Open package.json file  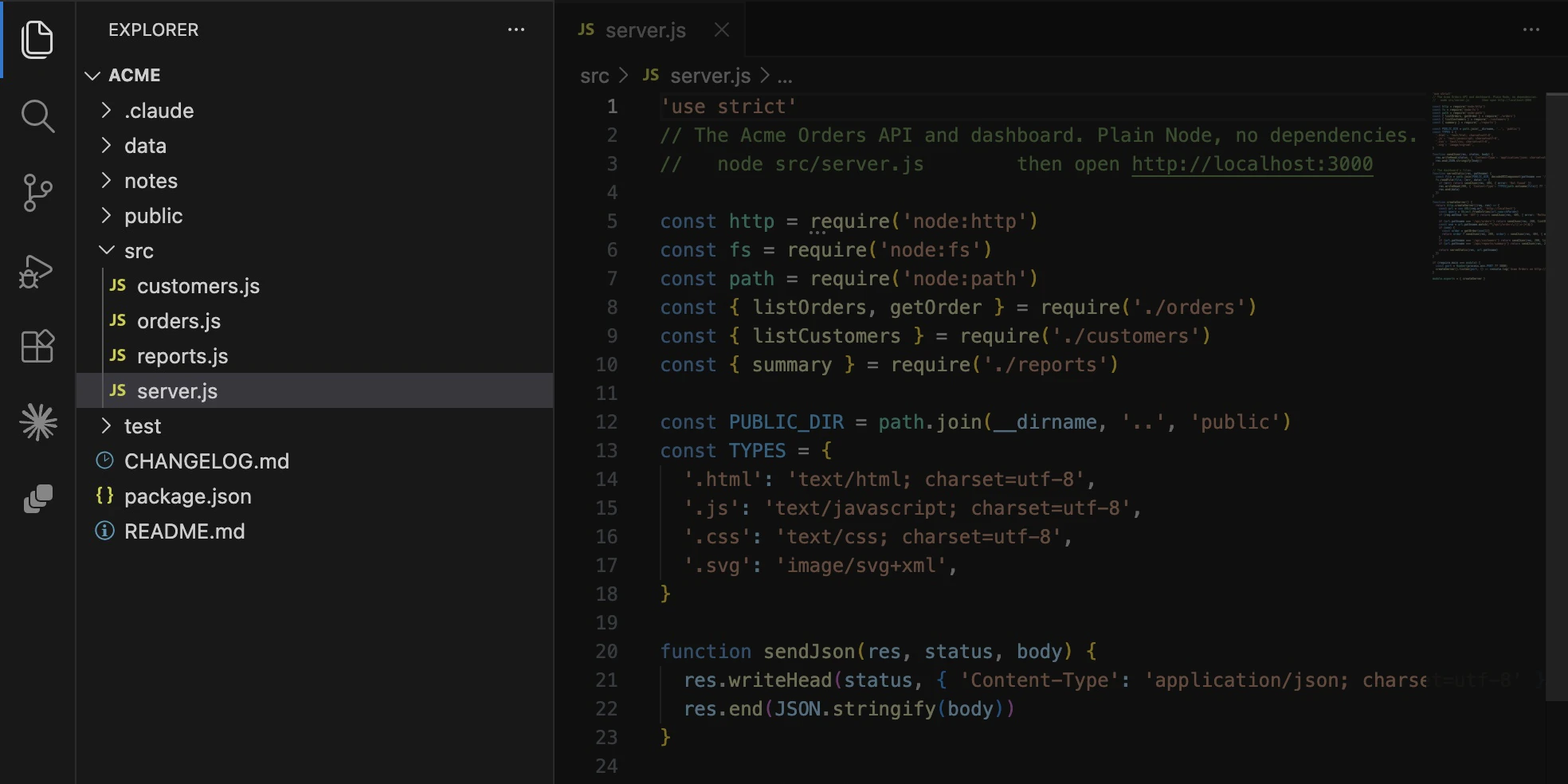tap(315, 496)
